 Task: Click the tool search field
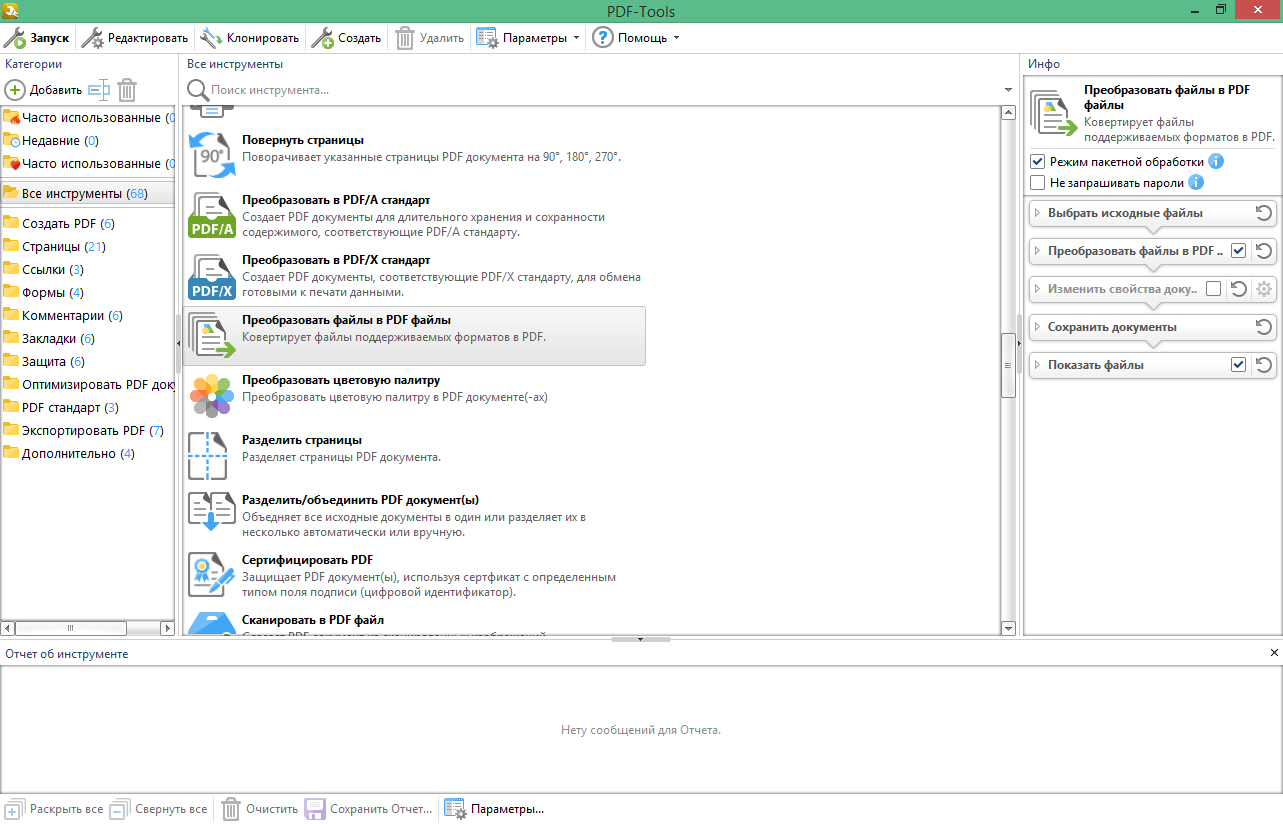point(600,90)
